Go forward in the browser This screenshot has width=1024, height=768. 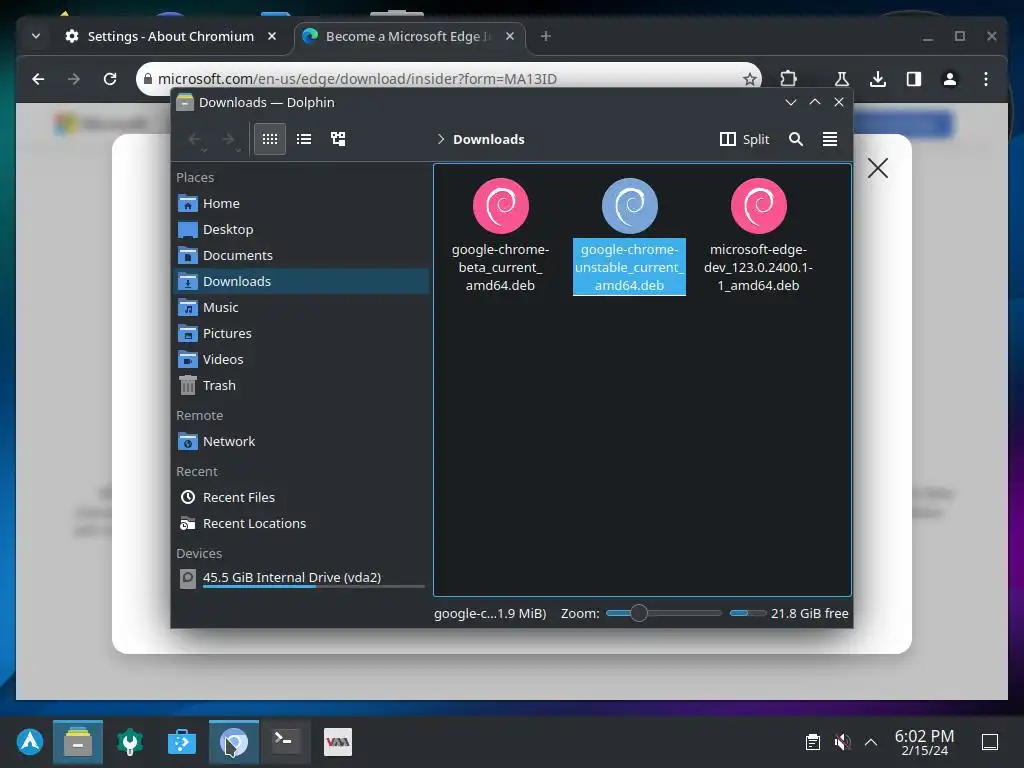[74, 79]
